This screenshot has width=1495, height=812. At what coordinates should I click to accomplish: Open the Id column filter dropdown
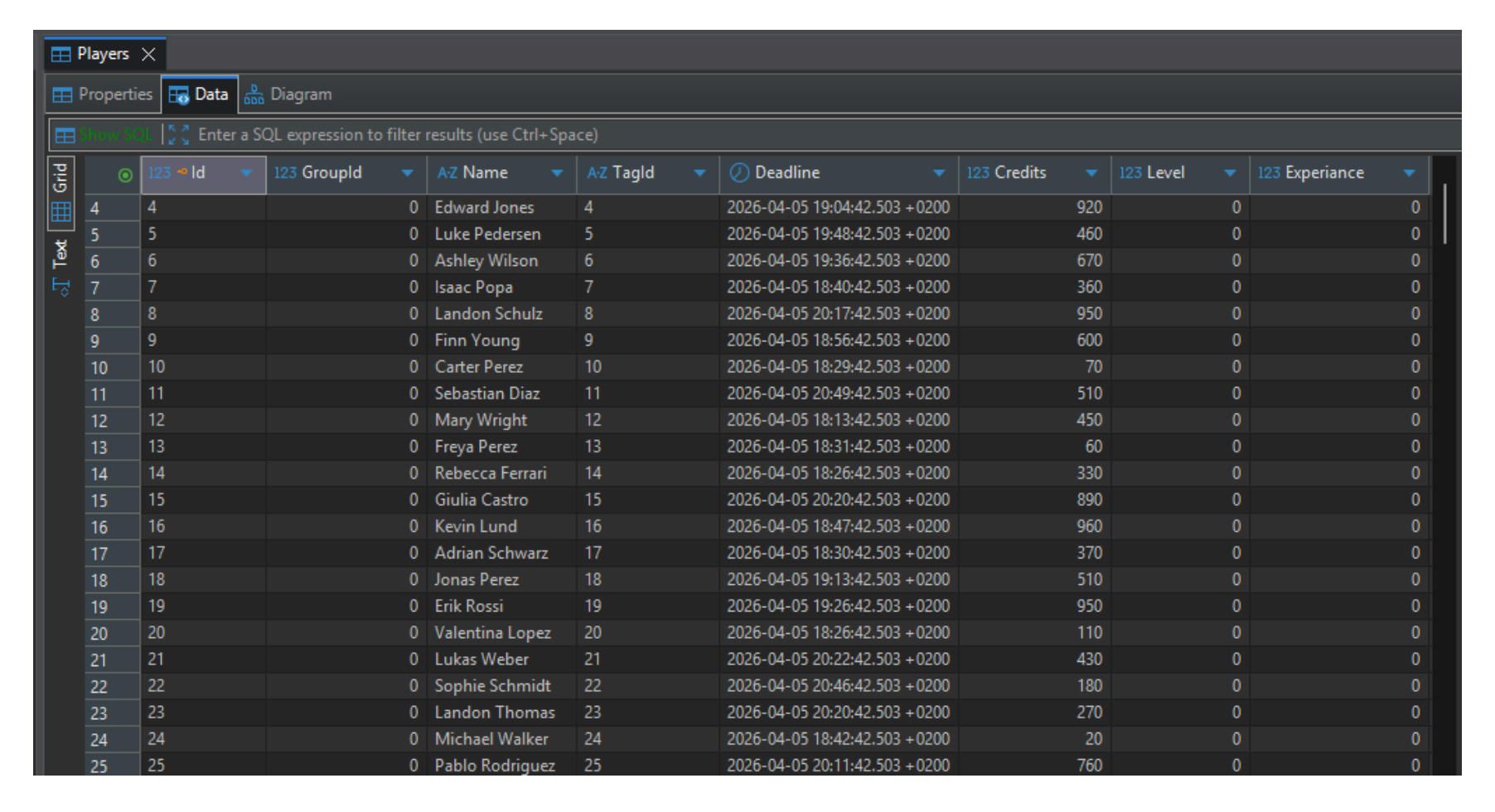click(246, 173)
